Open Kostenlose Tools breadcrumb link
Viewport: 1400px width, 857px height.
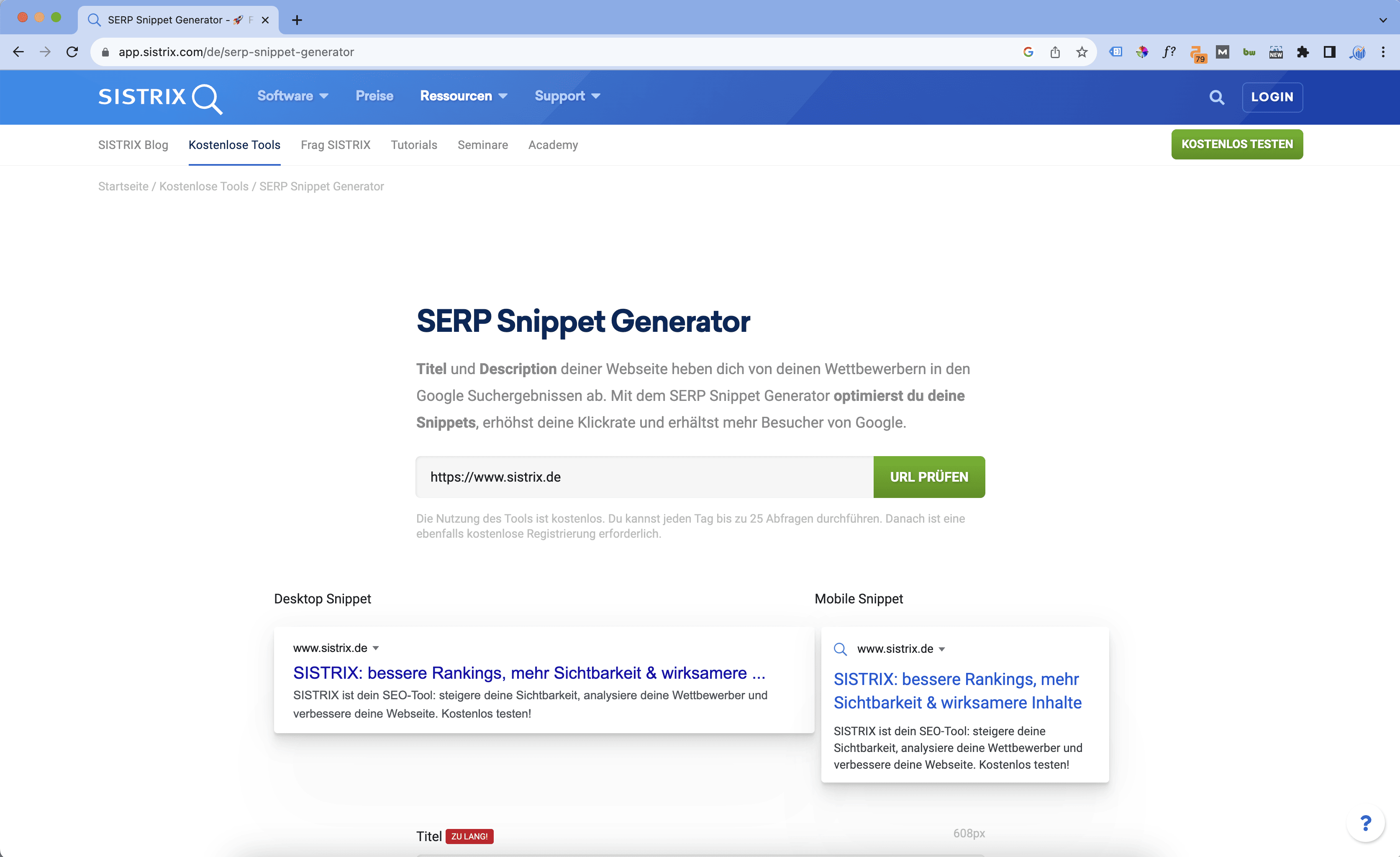click(203, 186)
